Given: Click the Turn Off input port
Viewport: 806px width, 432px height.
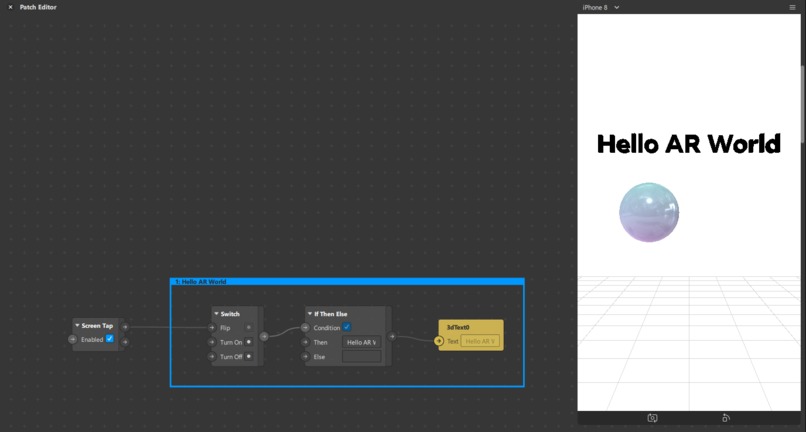Looking at the screenshot, I should [x=211, y=356].
